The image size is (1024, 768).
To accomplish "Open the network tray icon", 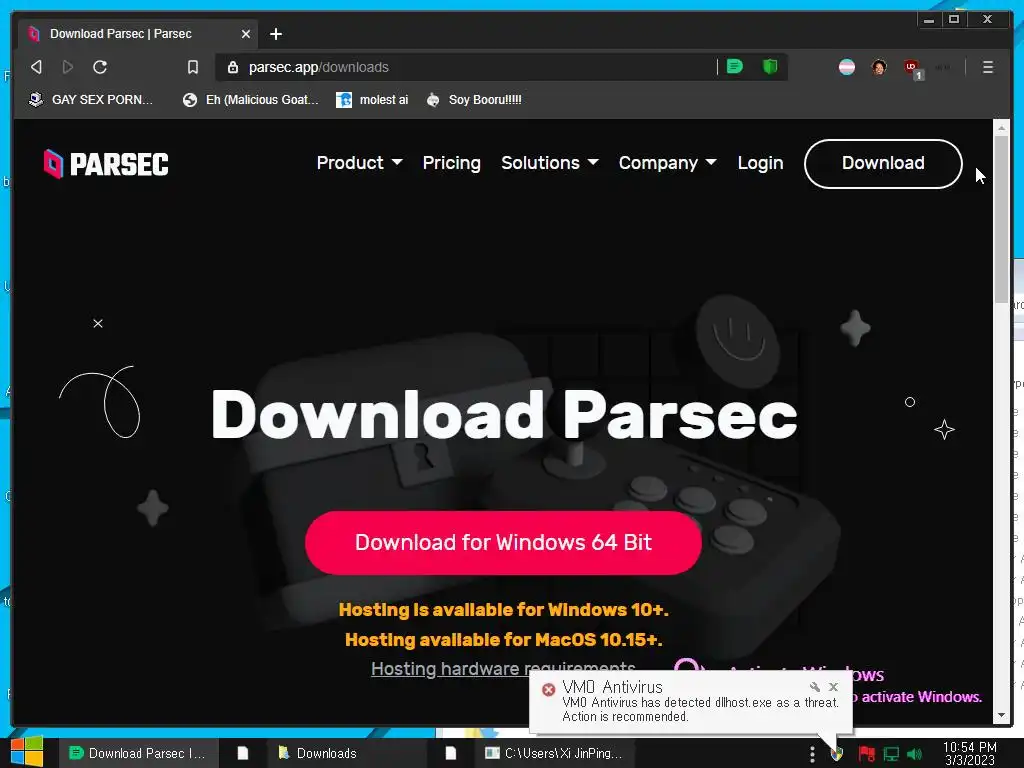I will tap(891, 754).
